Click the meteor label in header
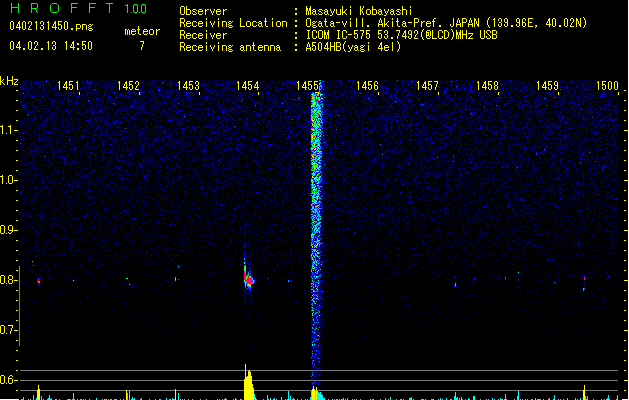Viewport: 629px width, 400px height. click(x=142, y=31)
